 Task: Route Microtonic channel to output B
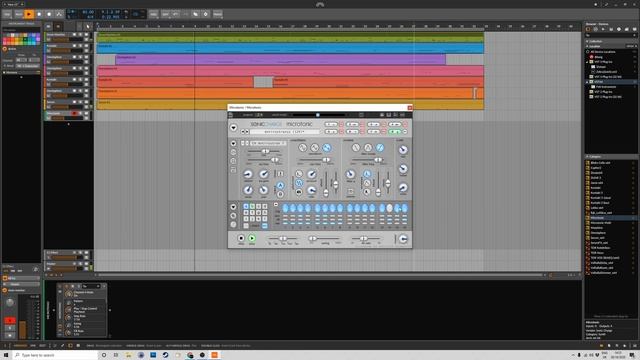(280, 194)
